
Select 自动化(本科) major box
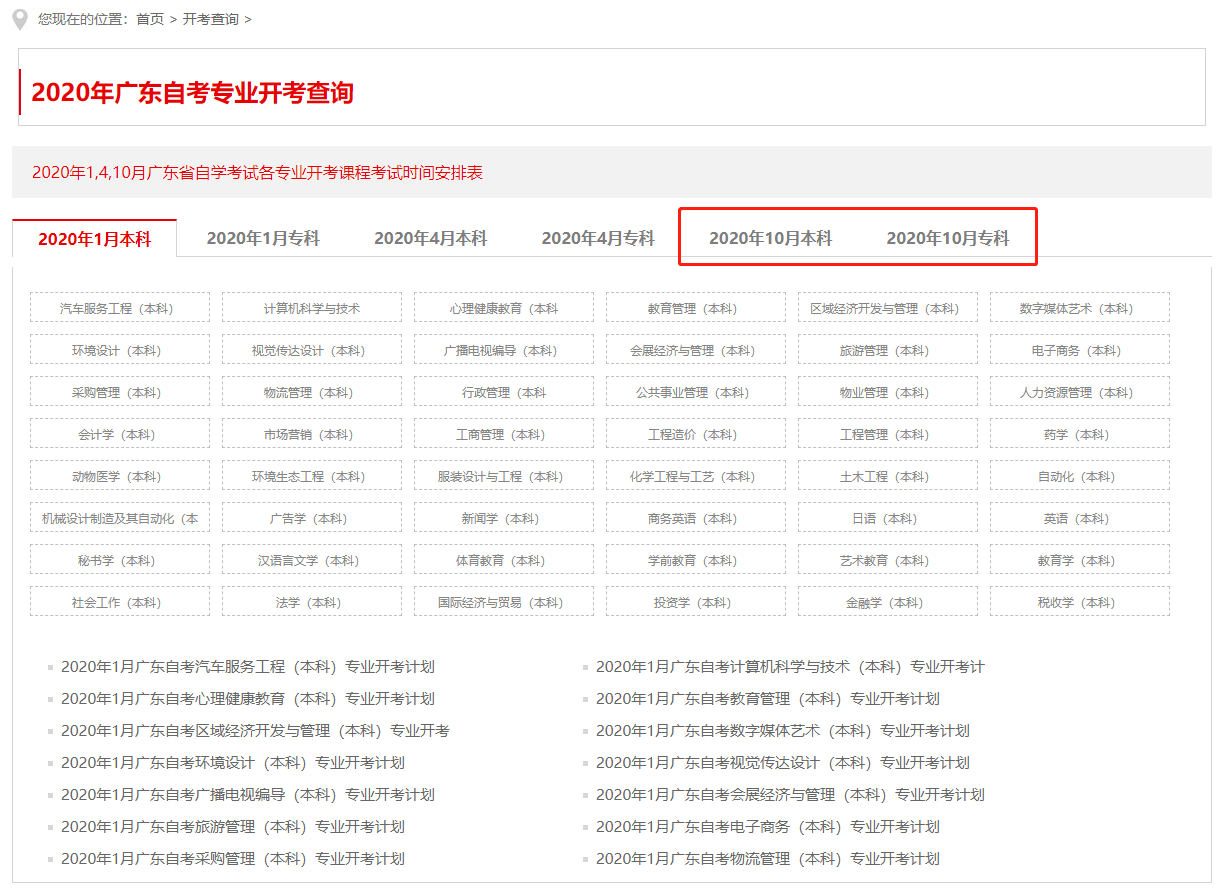click(x=1080, y=476)
